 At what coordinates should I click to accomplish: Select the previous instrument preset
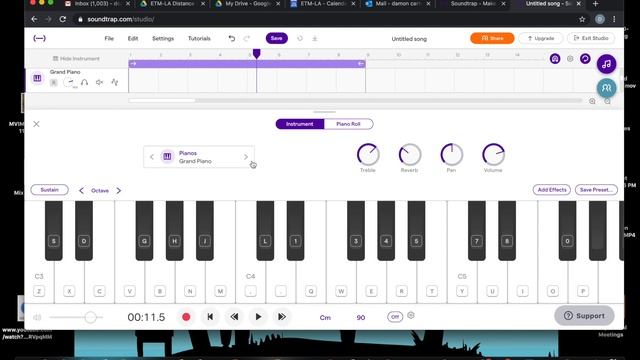pos(152,157)
